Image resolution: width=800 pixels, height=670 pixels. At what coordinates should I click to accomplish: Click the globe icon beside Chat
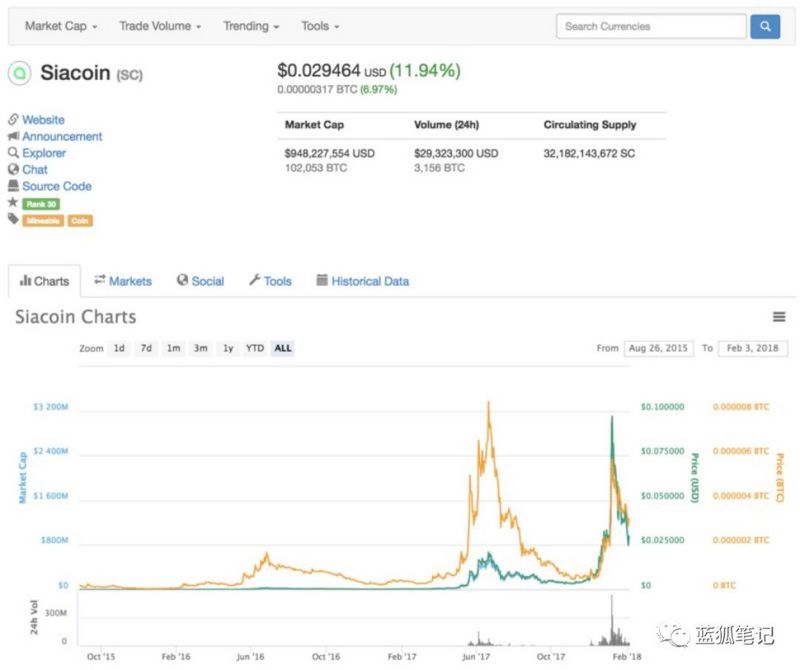[13, 169]
